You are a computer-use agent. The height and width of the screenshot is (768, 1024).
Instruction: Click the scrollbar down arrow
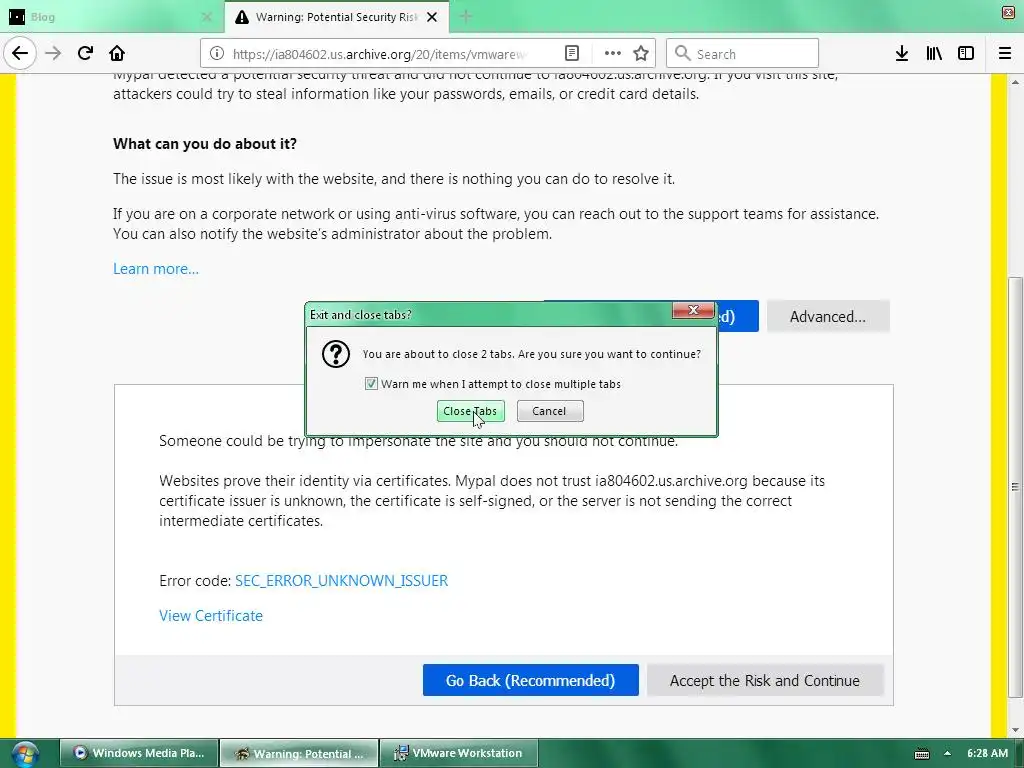[1015, 730]
